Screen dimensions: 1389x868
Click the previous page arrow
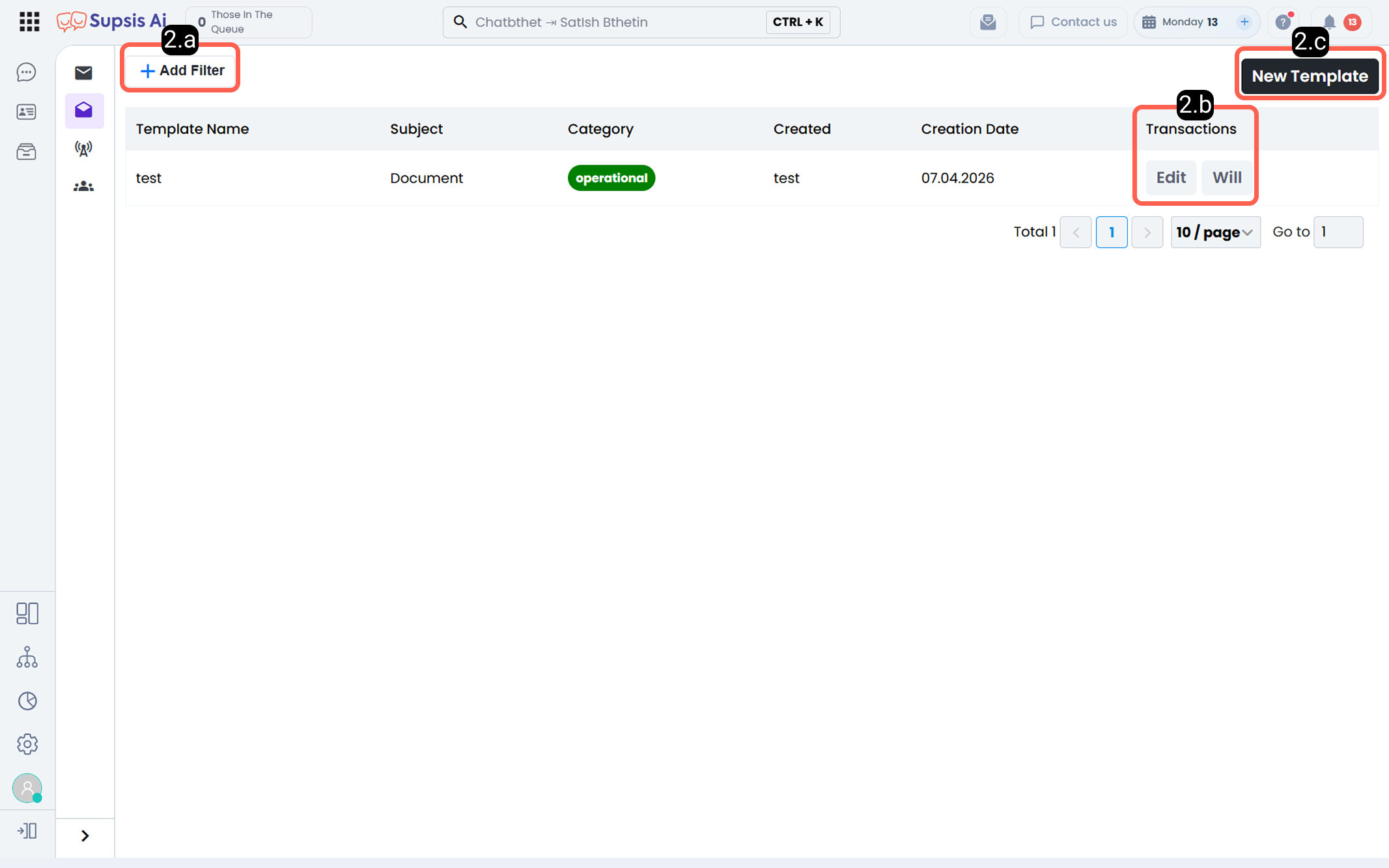[x=1076, y=232]
